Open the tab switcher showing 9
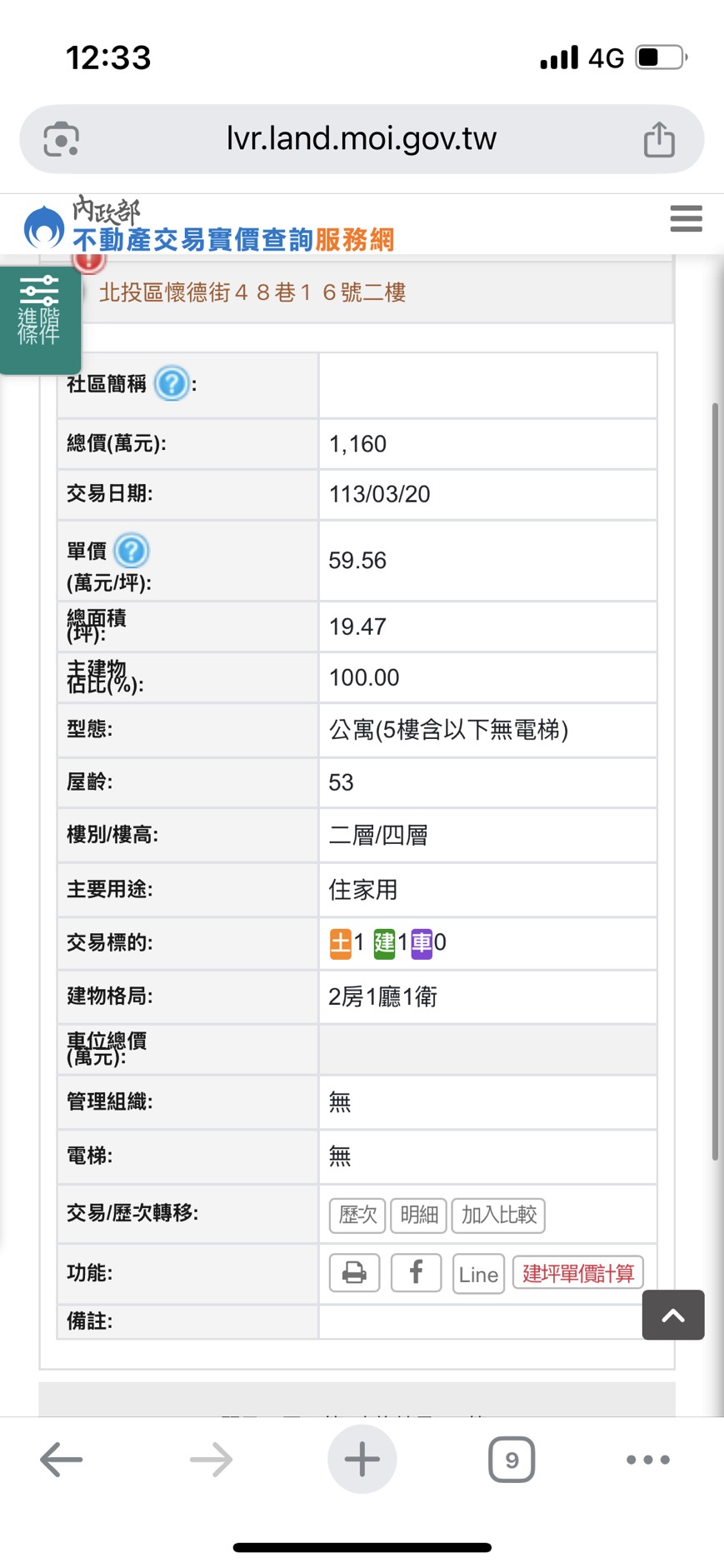The width and height of the screenshot is (724, 1568). click(511, 1460)
